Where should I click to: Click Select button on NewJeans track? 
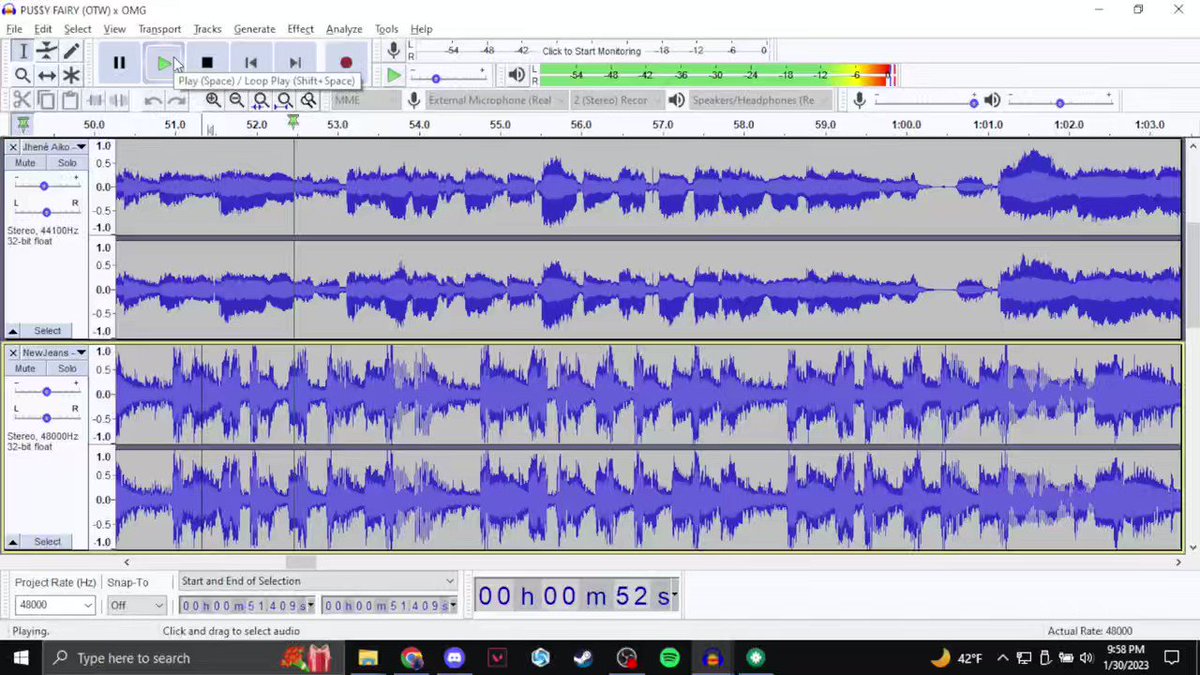pos(47,542)
